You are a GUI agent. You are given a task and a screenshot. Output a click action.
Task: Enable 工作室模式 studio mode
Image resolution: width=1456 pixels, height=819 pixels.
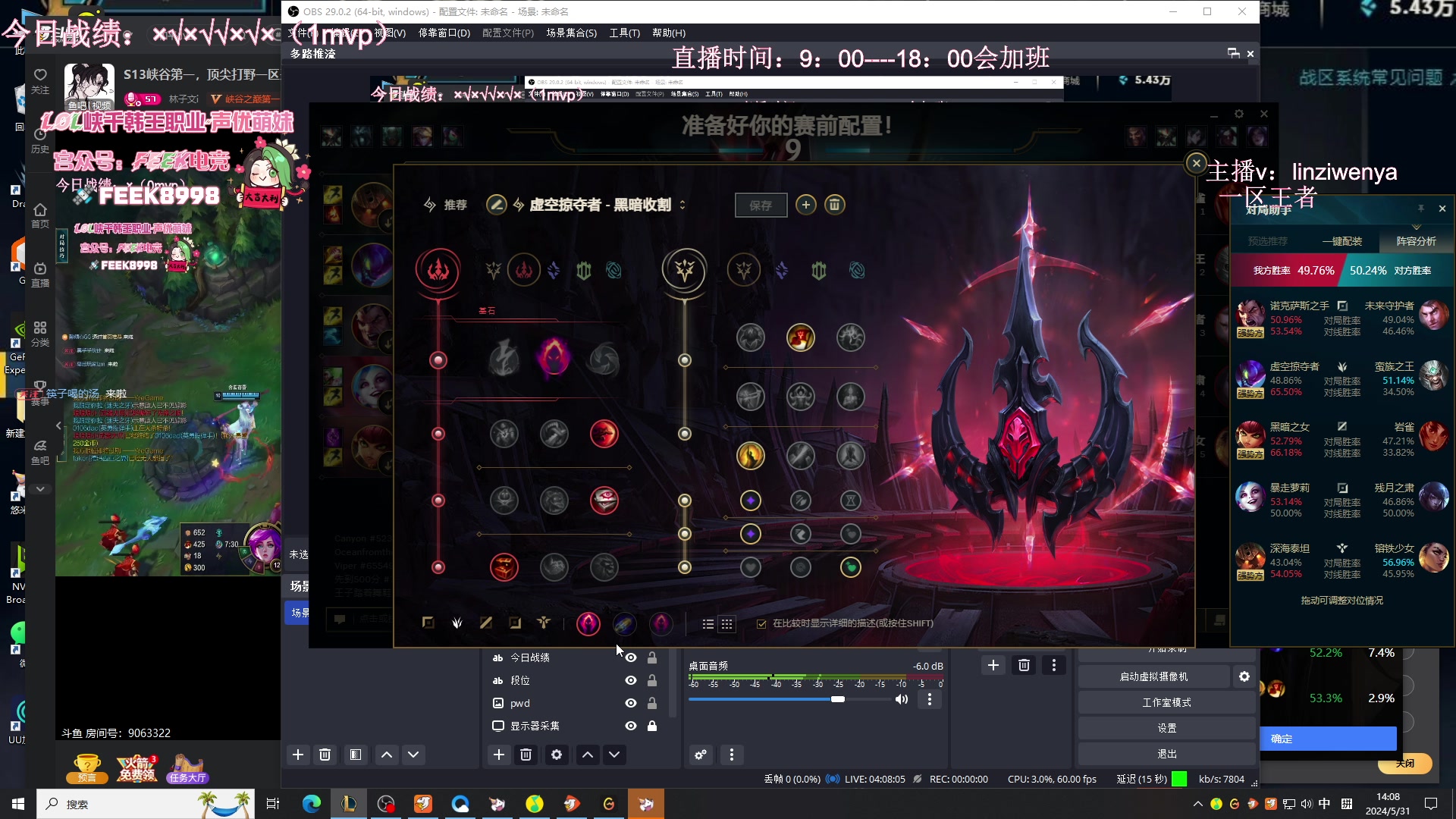pyautogui.click(x=1167, y=702)
